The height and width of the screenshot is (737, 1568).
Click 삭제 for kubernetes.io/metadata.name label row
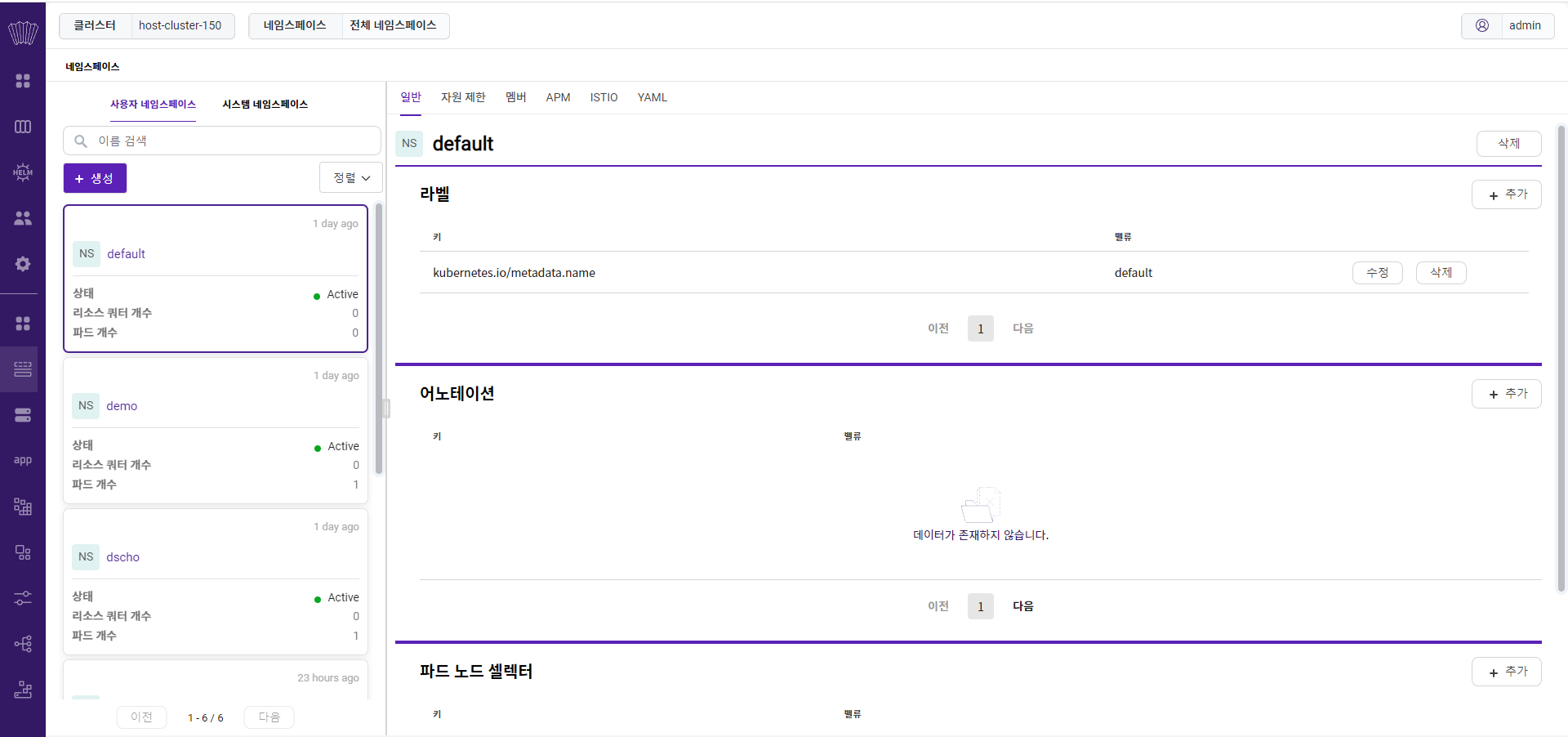click(x=1441, y=273)
